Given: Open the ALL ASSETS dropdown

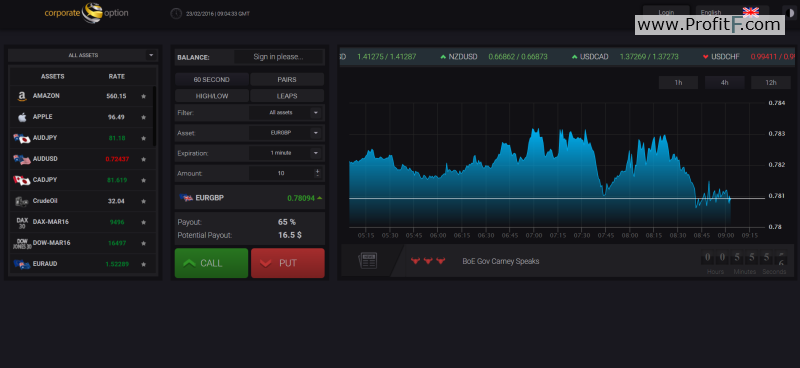Looking at the screenshot, I should point(83,55).
